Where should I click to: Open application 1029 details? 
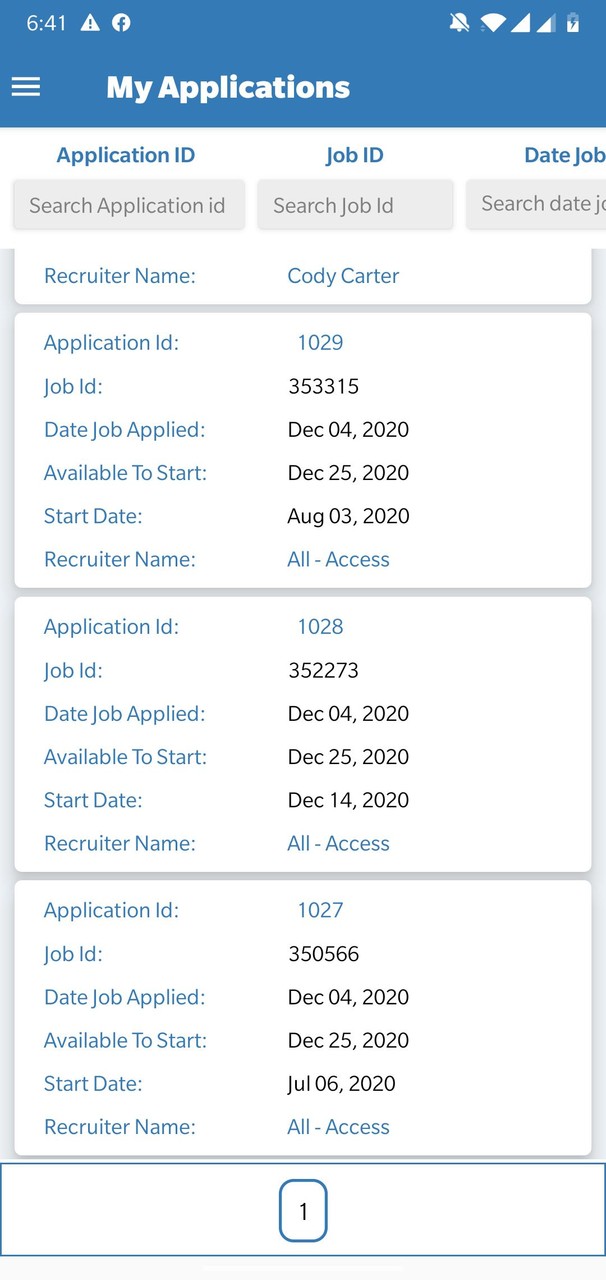[320, 342]
